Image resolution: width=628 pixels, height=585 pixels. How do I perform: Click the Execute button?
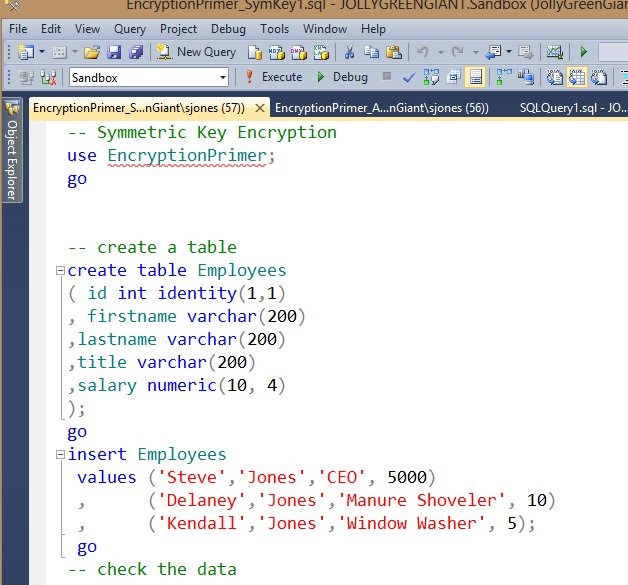[273, 77]
